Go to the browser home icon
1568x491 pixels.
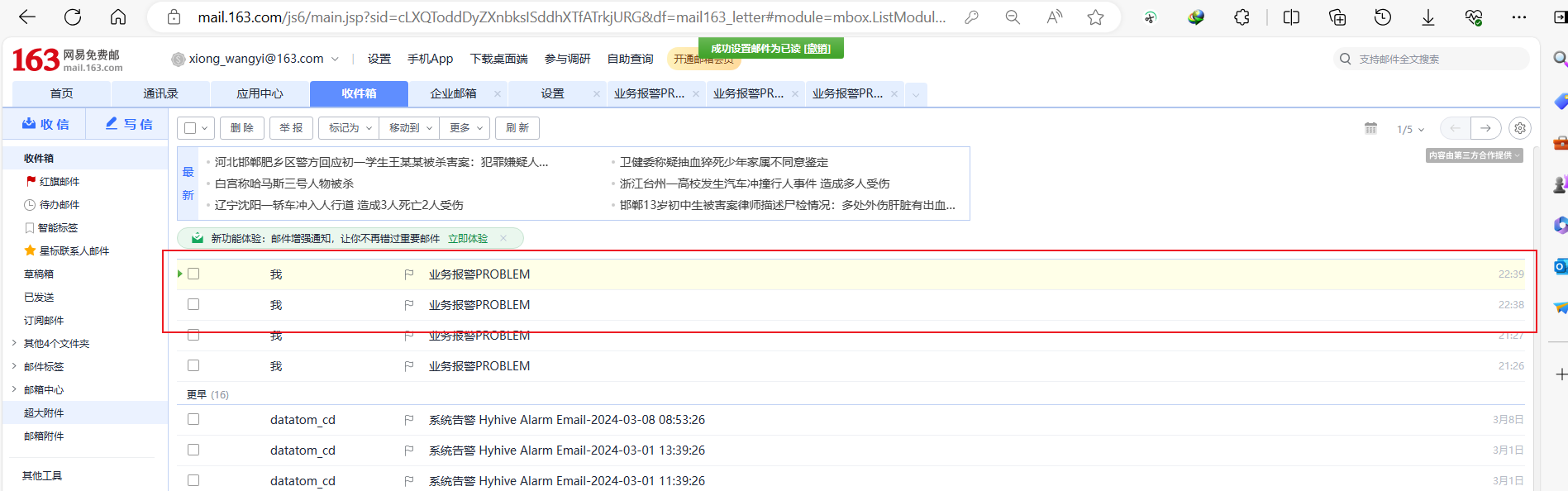[x=118, y=17]
